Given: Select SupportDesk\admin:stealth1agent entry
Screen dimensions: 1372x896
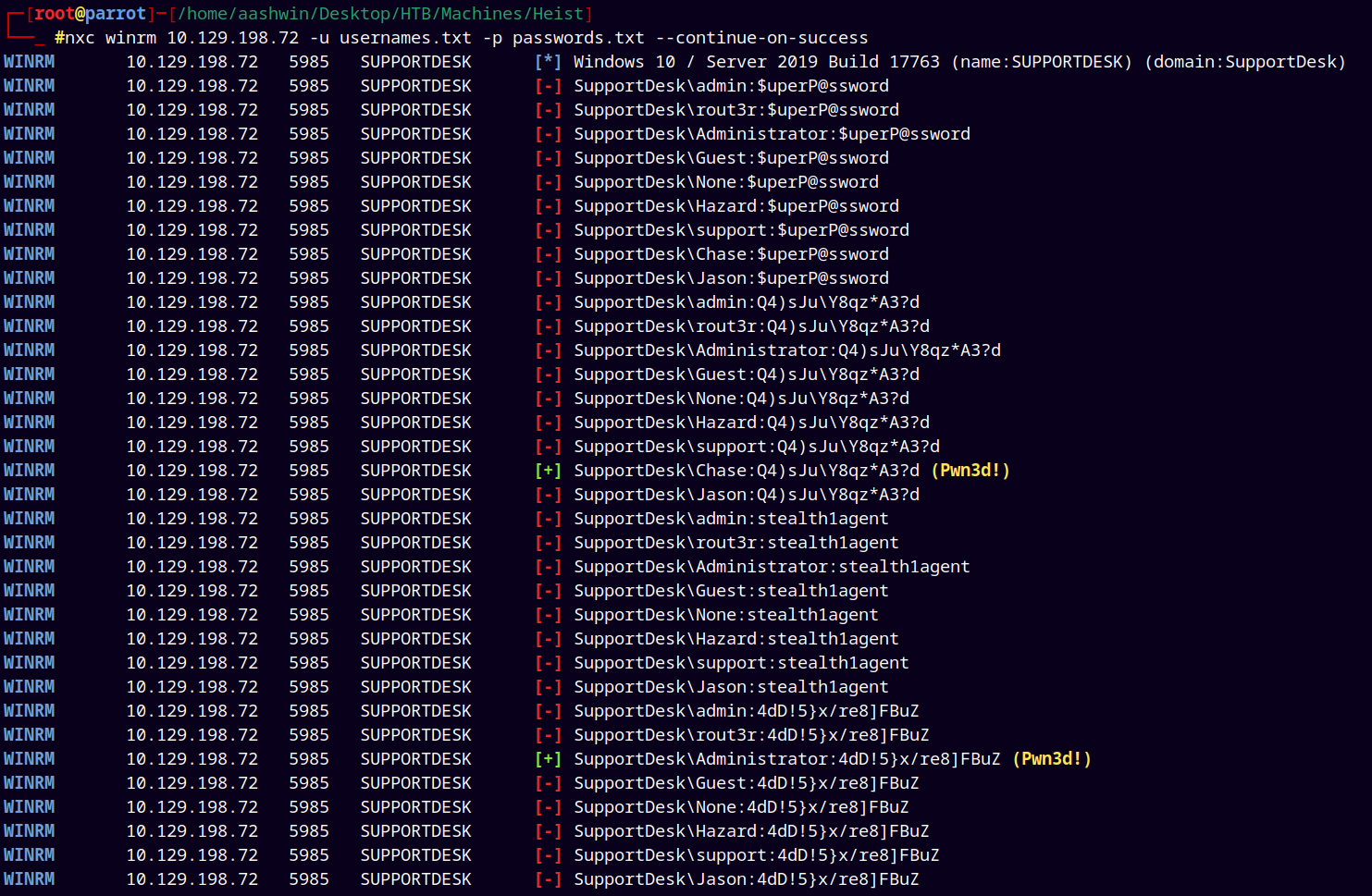Looking at the screenshot, I should click(x=731, y=519).
